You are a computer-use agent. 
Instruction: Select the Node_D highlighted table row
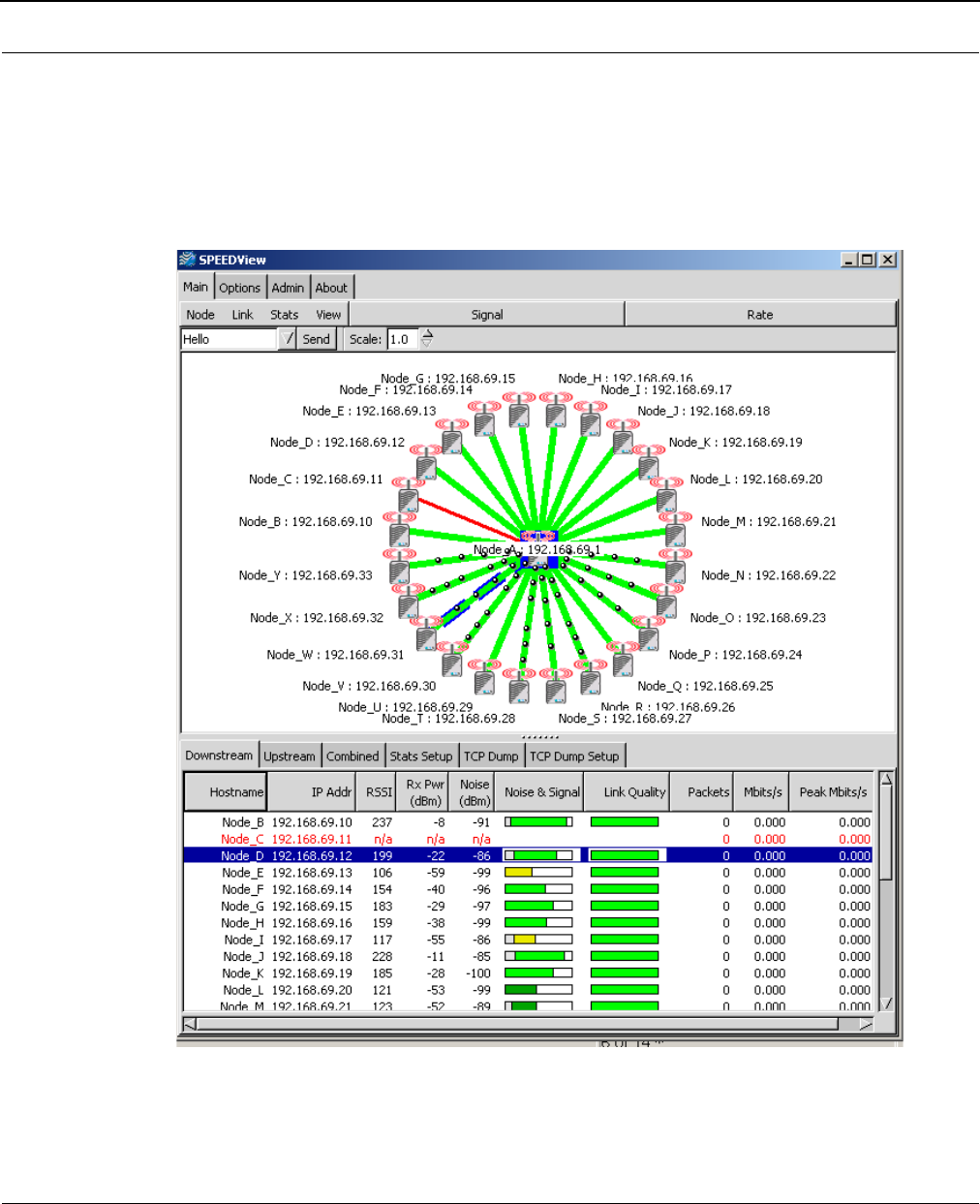[528, 855]
